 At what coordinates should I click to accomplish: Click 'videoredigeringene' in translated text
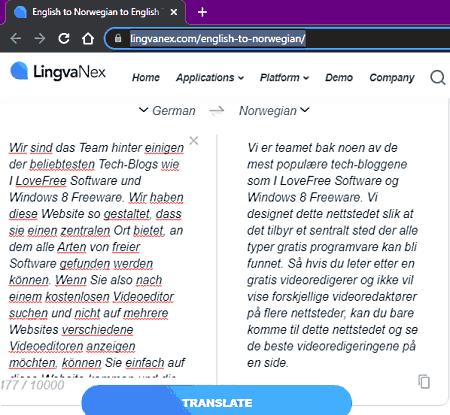click(x=348, y=346)
